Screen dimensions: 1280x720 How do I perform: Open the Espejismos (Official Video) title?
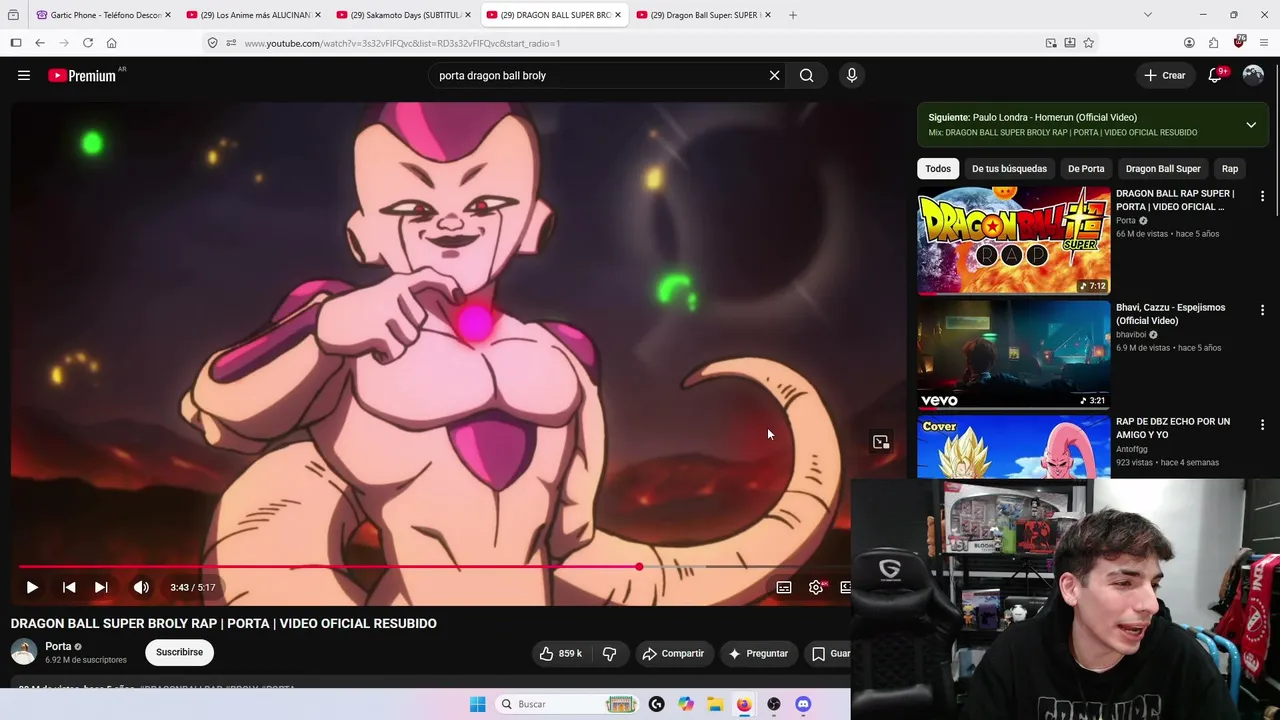point(1170,314)
